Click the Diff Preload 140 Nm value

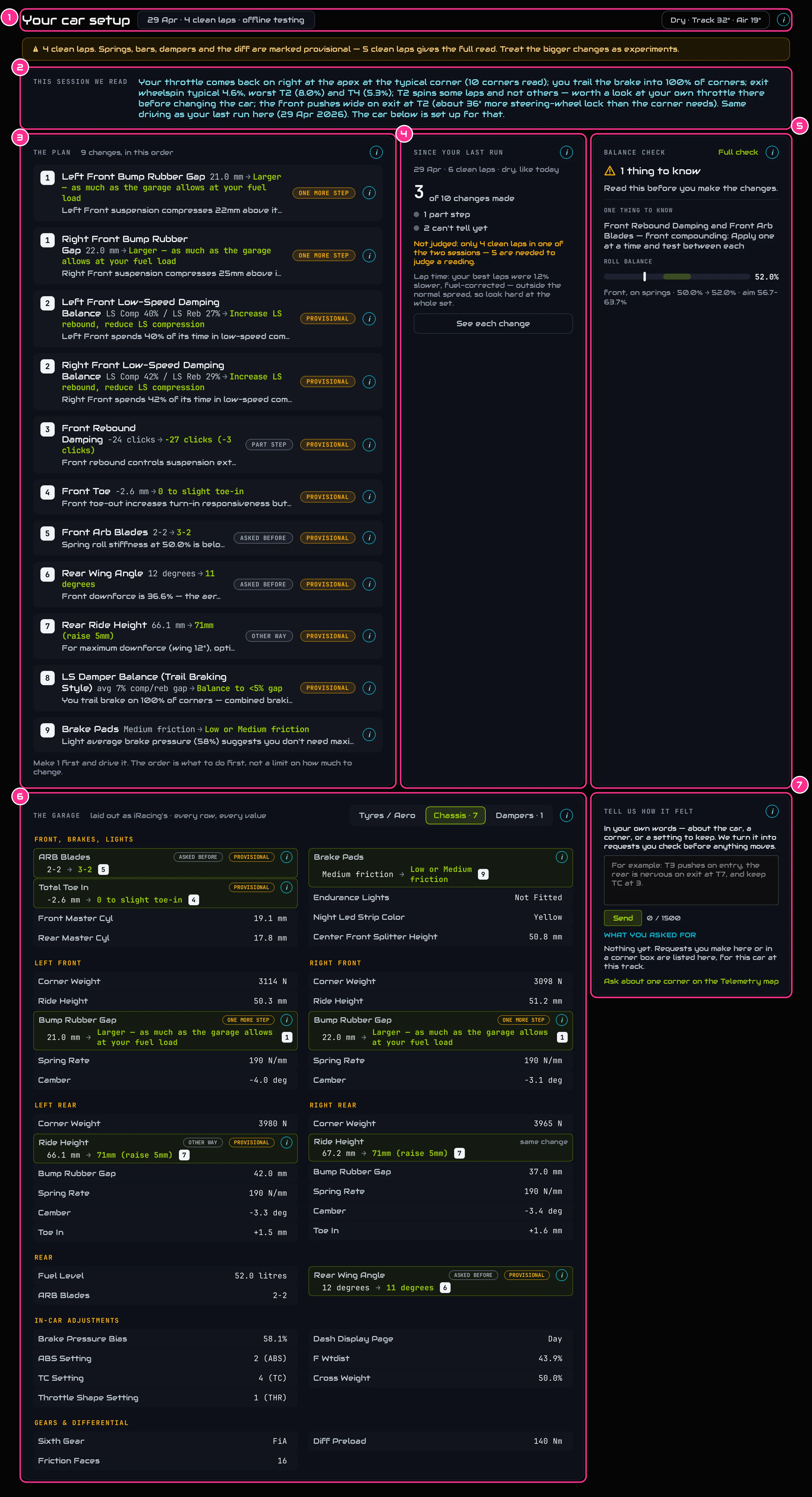click(x=548, y=1441)
